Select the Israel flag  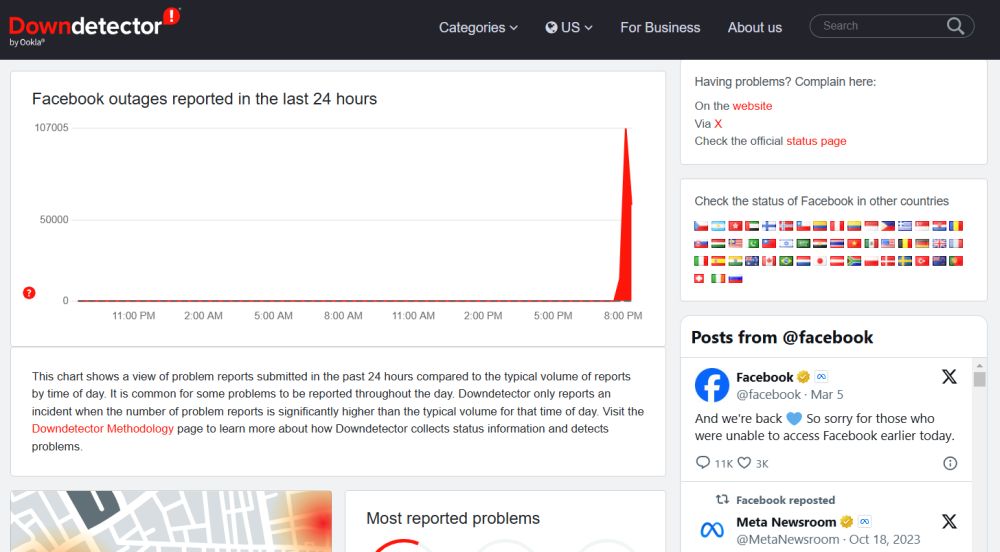(786, 243)
